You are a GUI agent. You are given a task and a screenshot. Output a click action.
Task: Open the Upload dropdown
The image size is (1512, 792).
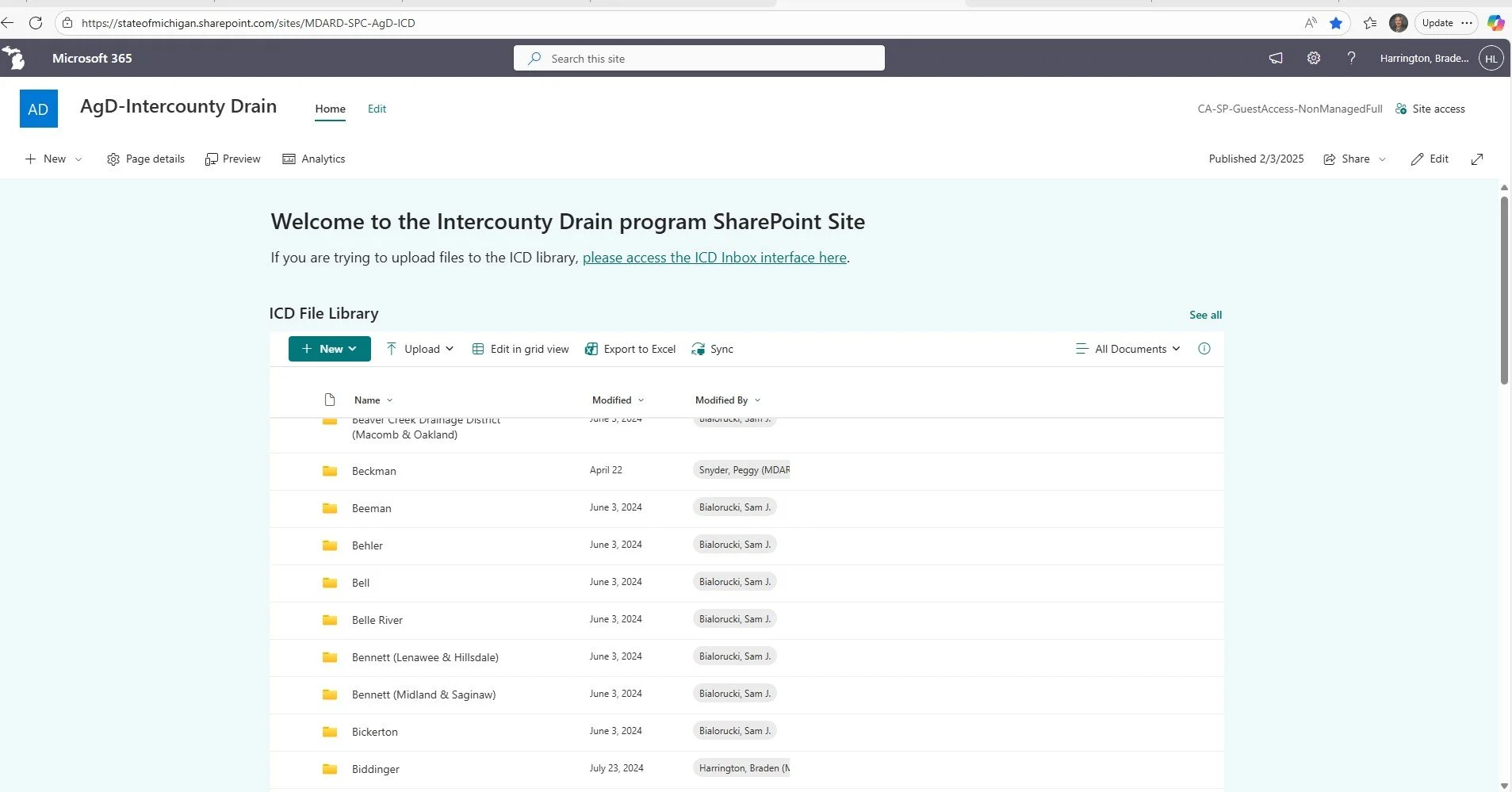point(419,349)
